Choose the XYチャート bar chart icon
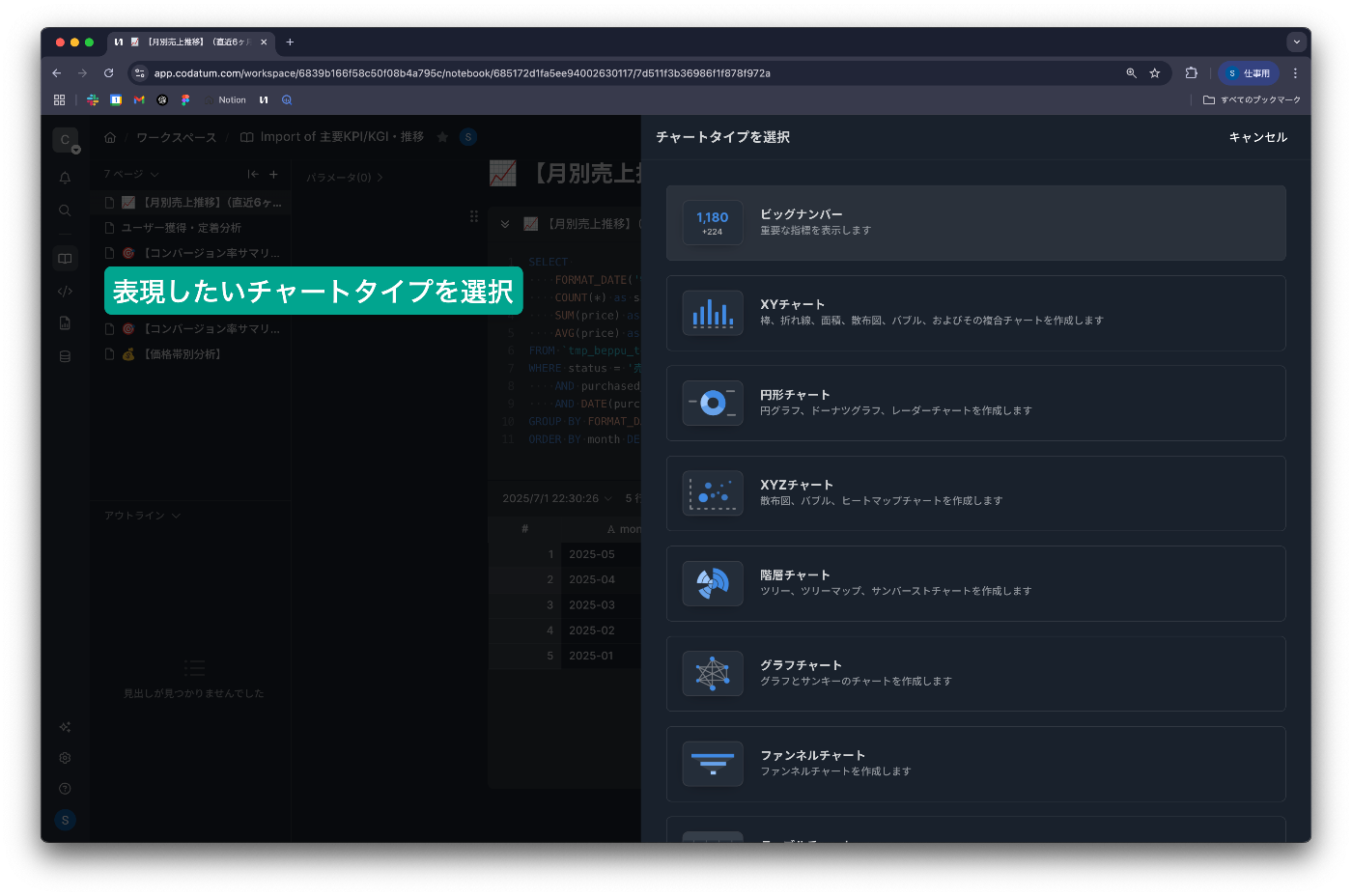Screen dimensions: 1352x896 tap(713, 313)
